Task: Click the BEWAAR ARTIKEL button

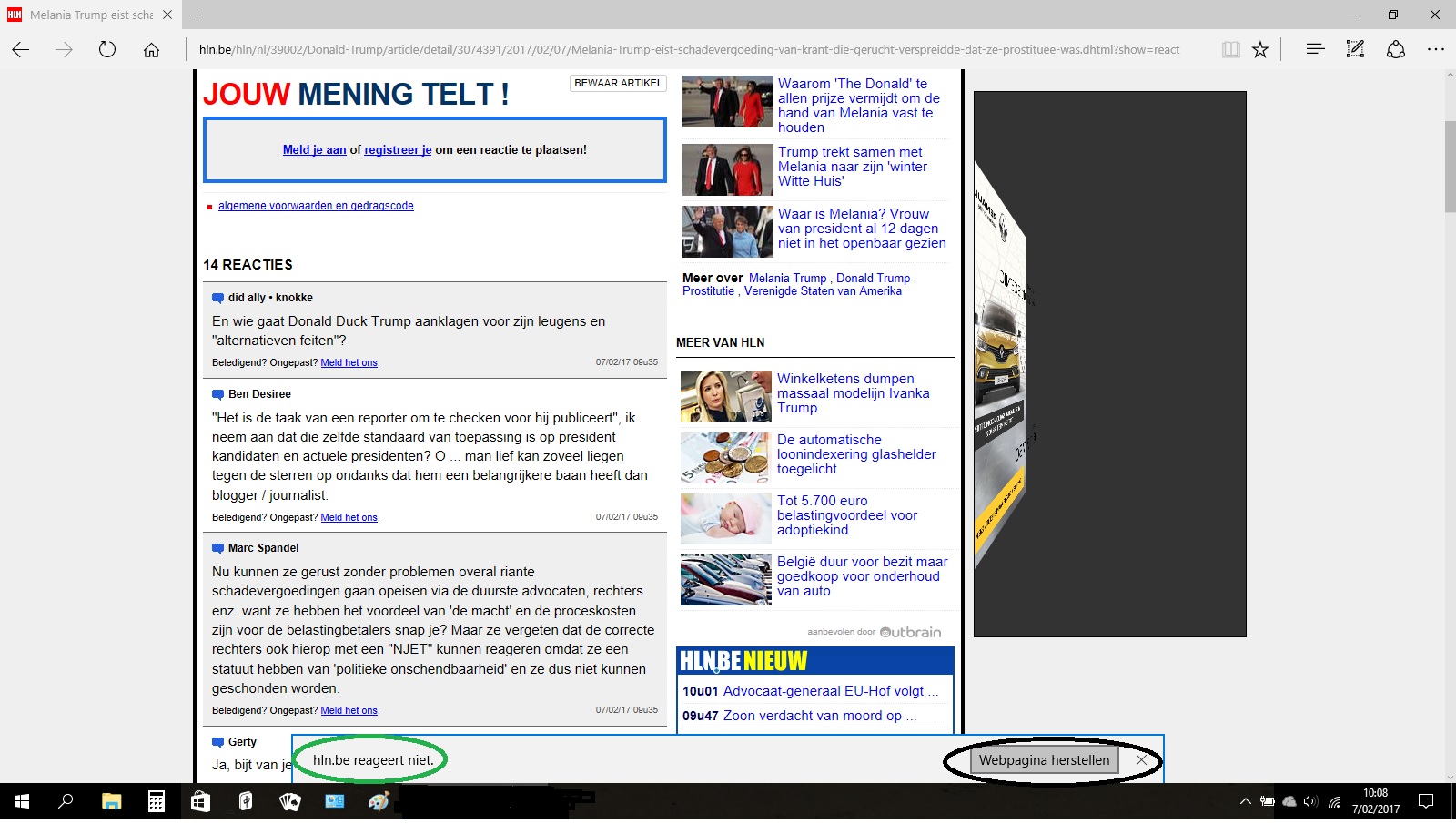Action: click(x=618, y=83)
